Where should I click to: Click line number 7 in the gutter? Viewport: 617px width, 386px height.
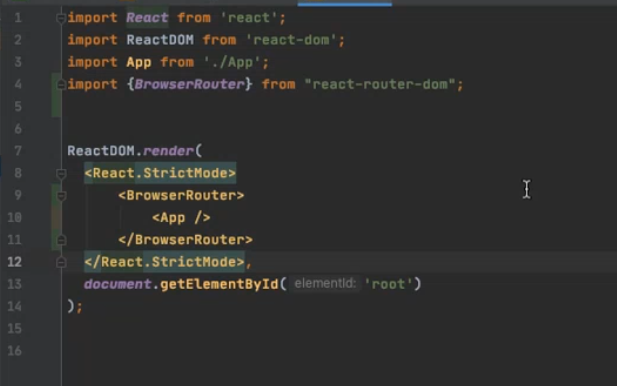click(18, 151)
